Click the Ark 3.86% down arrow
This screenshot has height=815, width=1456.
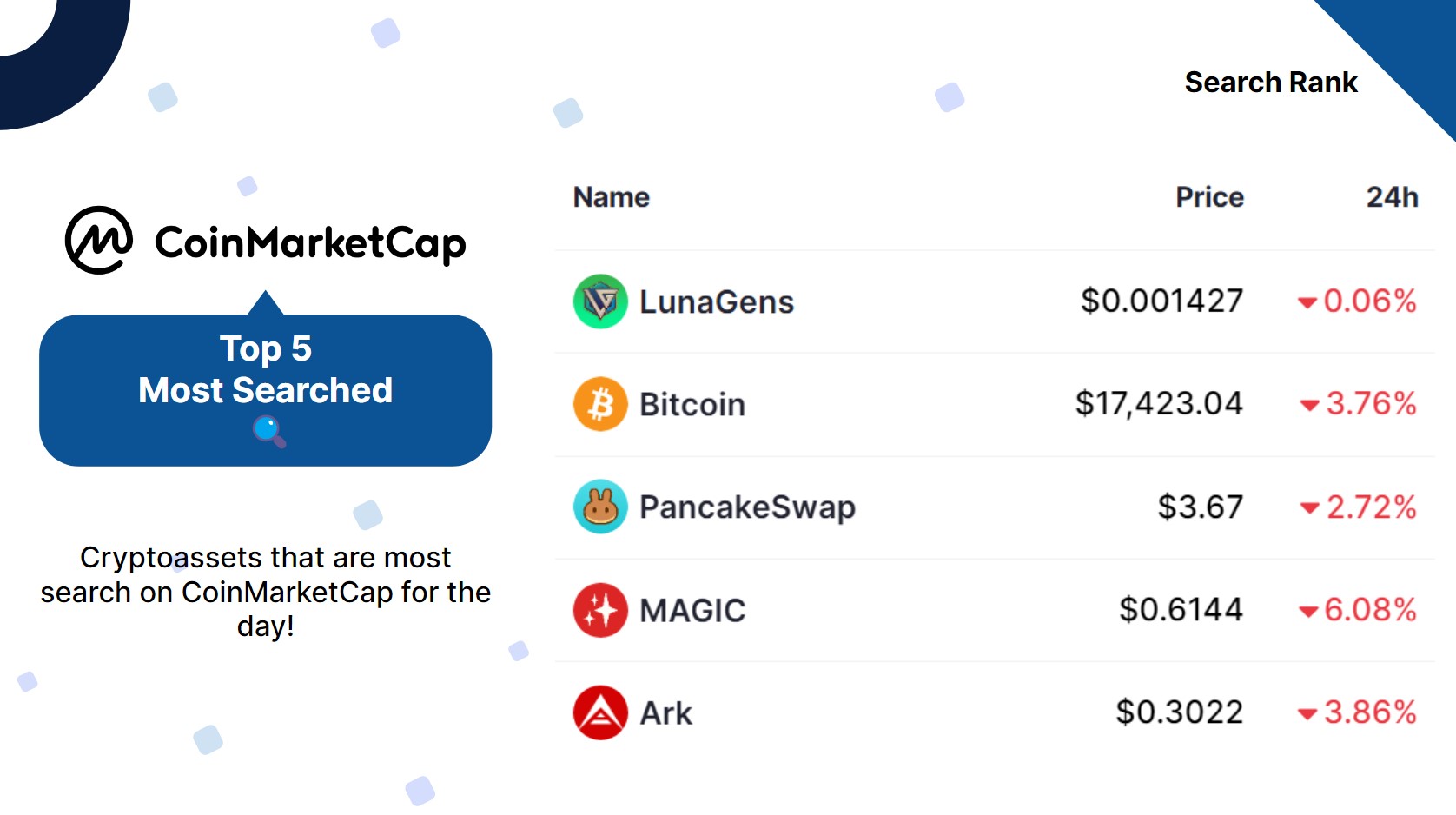pos(1307,715)
